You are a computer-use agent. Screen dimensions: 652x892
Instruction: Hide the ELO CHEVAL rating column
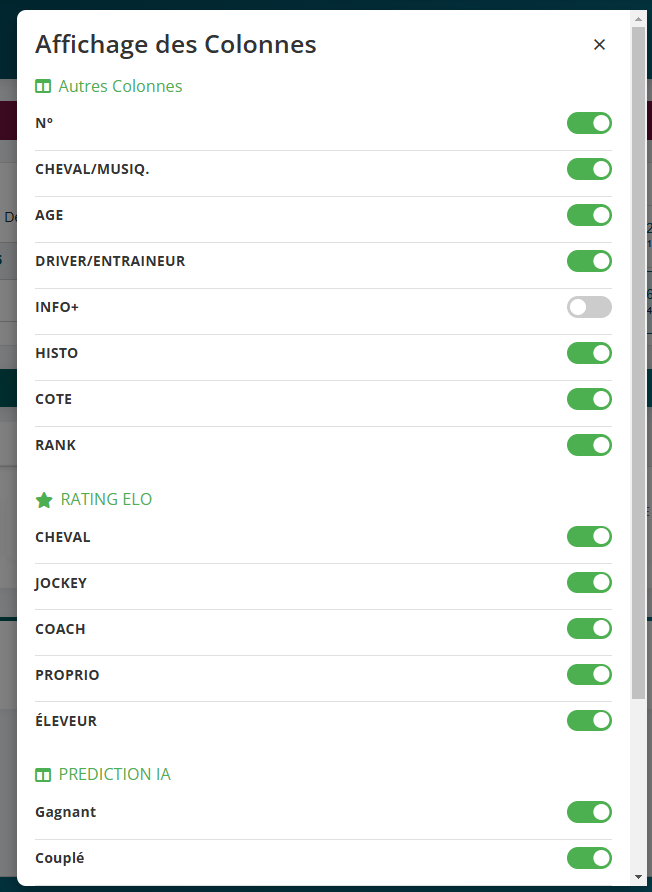(x=589, y=537)
